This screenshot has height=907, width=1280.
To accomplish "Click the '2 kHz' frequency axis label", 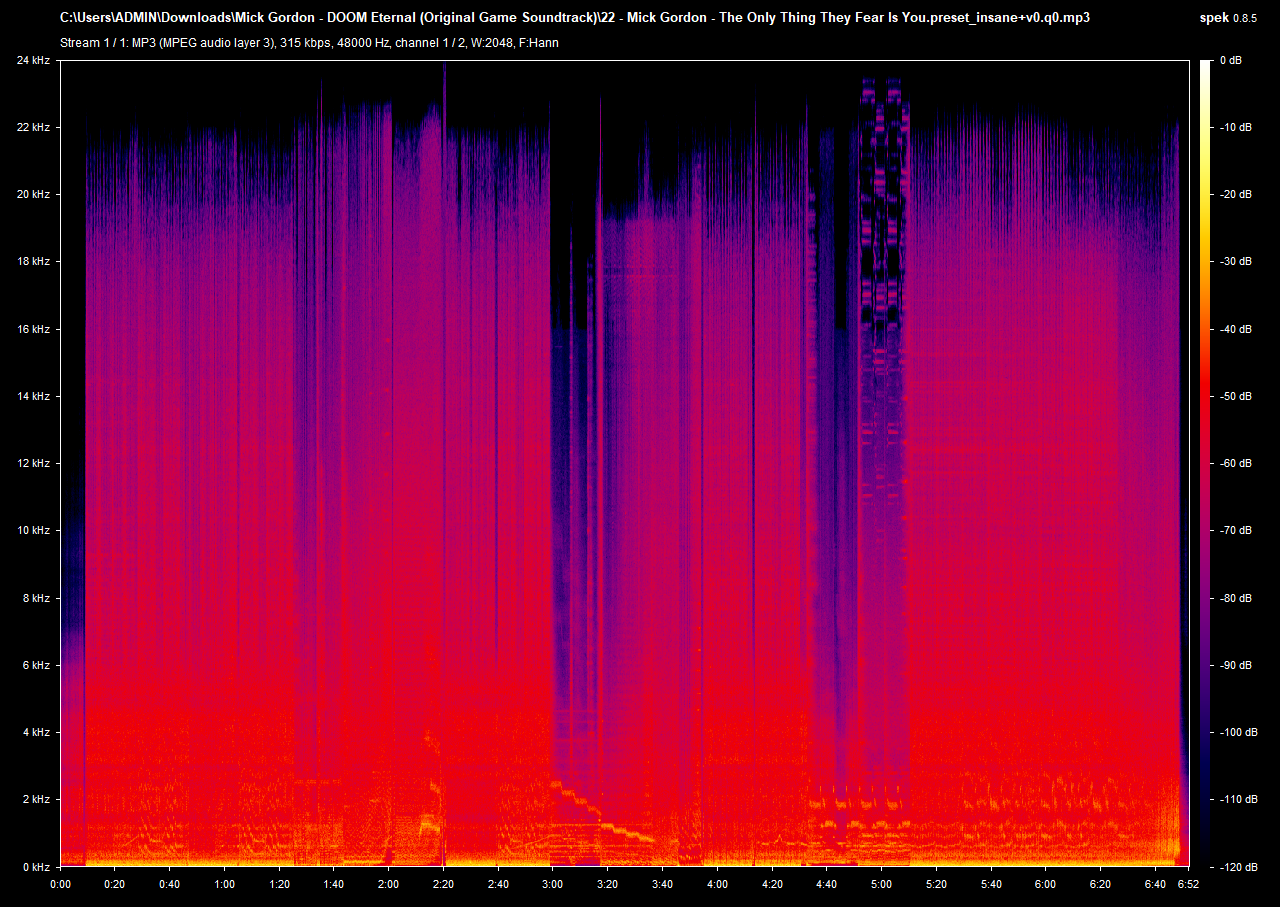I will click(36, 800).
